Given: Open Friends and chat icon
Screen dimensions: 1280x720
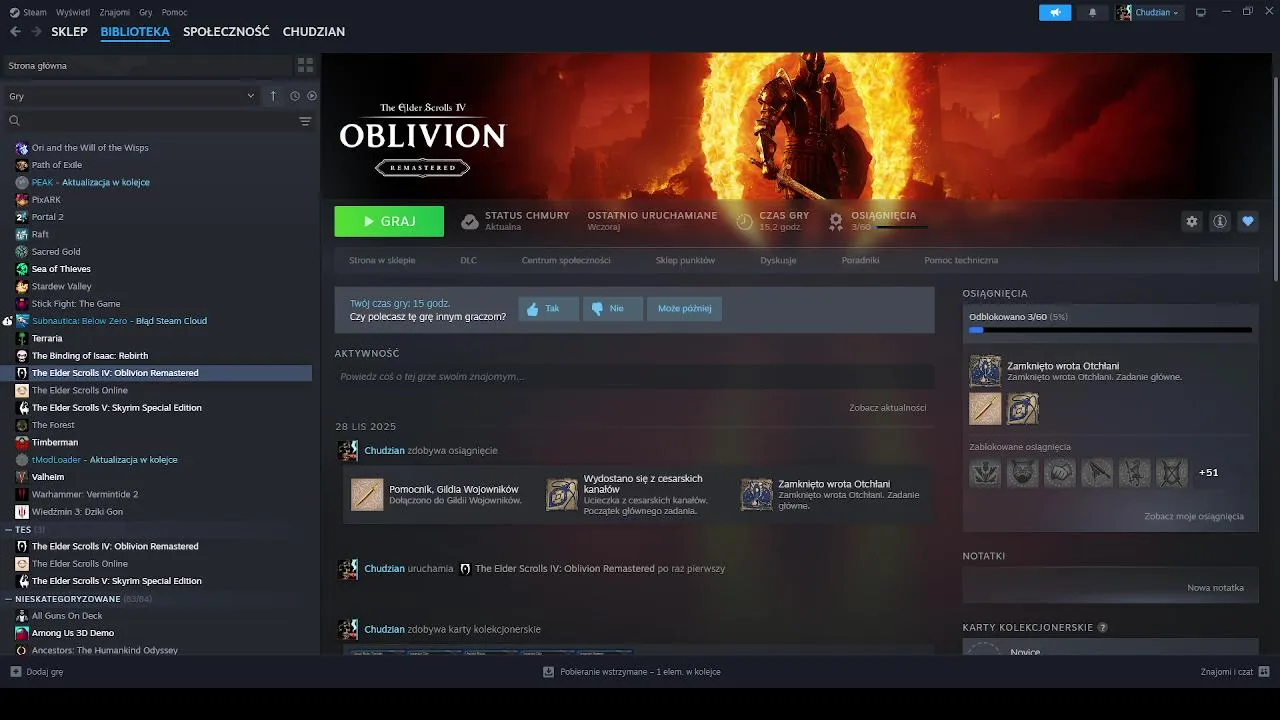Looking at the screenshot, I should (1264, 672).
